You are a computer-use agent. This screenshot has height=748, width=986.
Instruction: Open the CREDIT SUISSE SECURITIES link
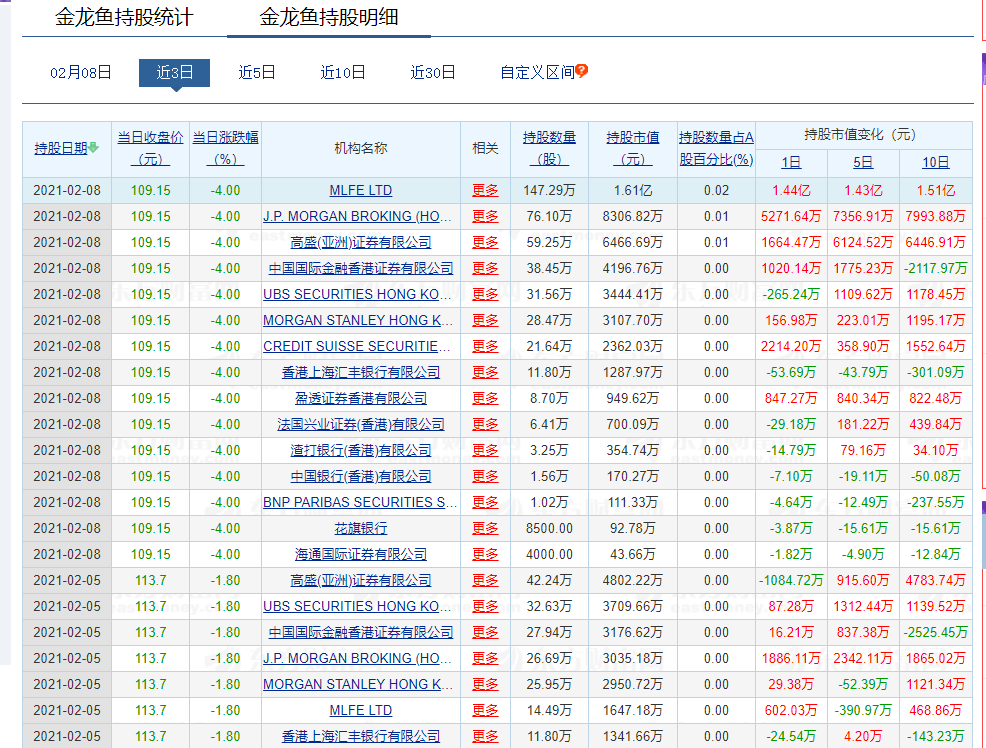coord(357,346)
